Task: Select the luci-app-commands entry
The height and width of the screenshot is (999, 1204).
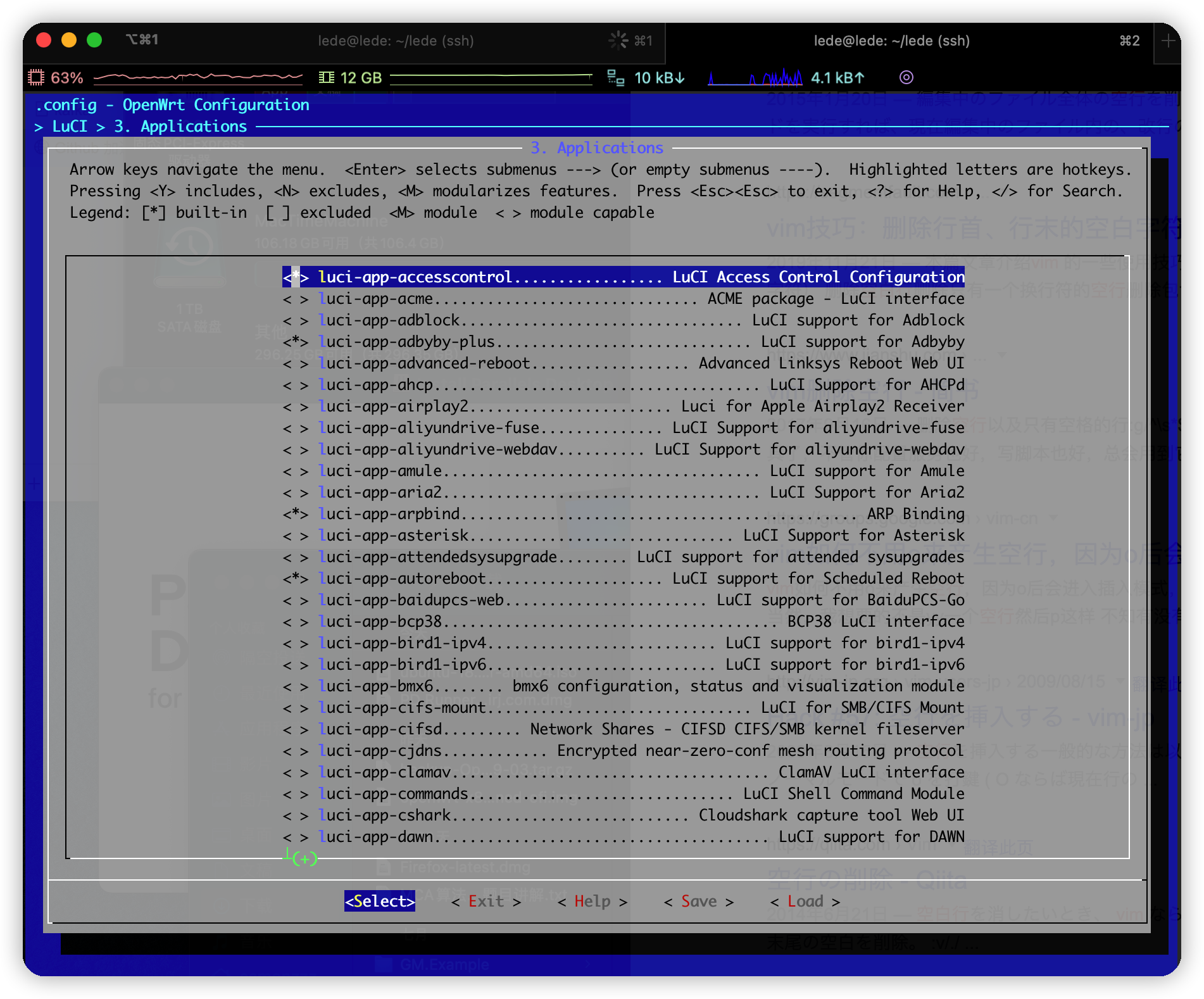Action: pos(624,794)
